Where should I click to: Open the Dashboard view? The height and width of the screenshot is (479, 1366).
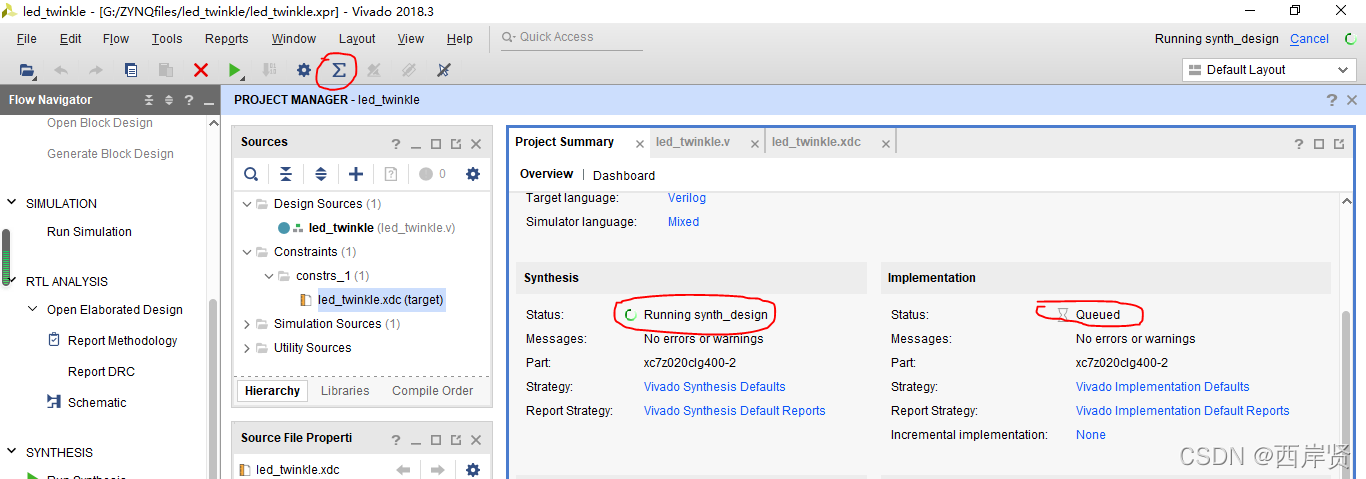624,175
